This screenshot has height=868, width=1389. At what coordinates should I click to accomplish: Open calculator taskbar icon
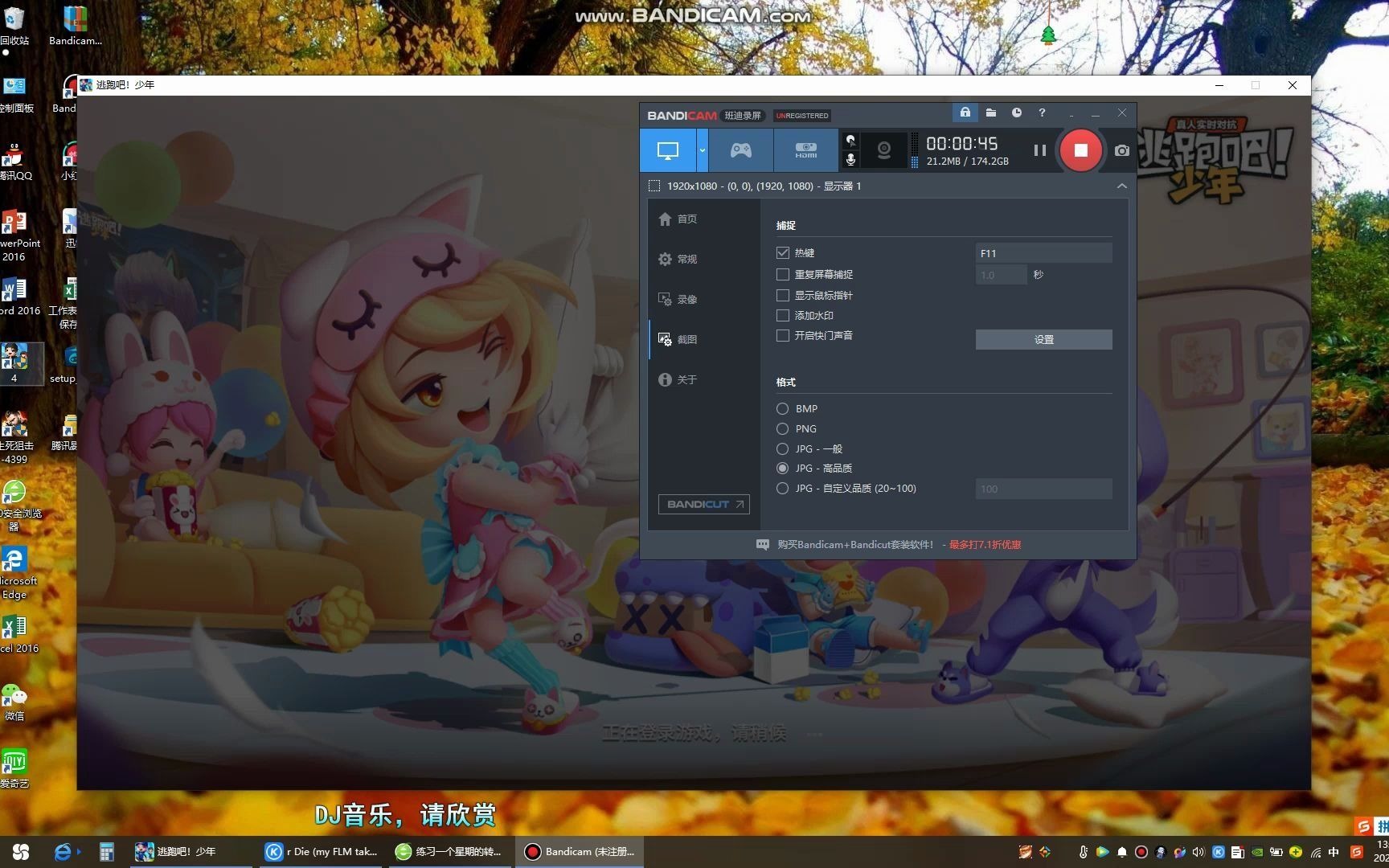click(106, 852)
